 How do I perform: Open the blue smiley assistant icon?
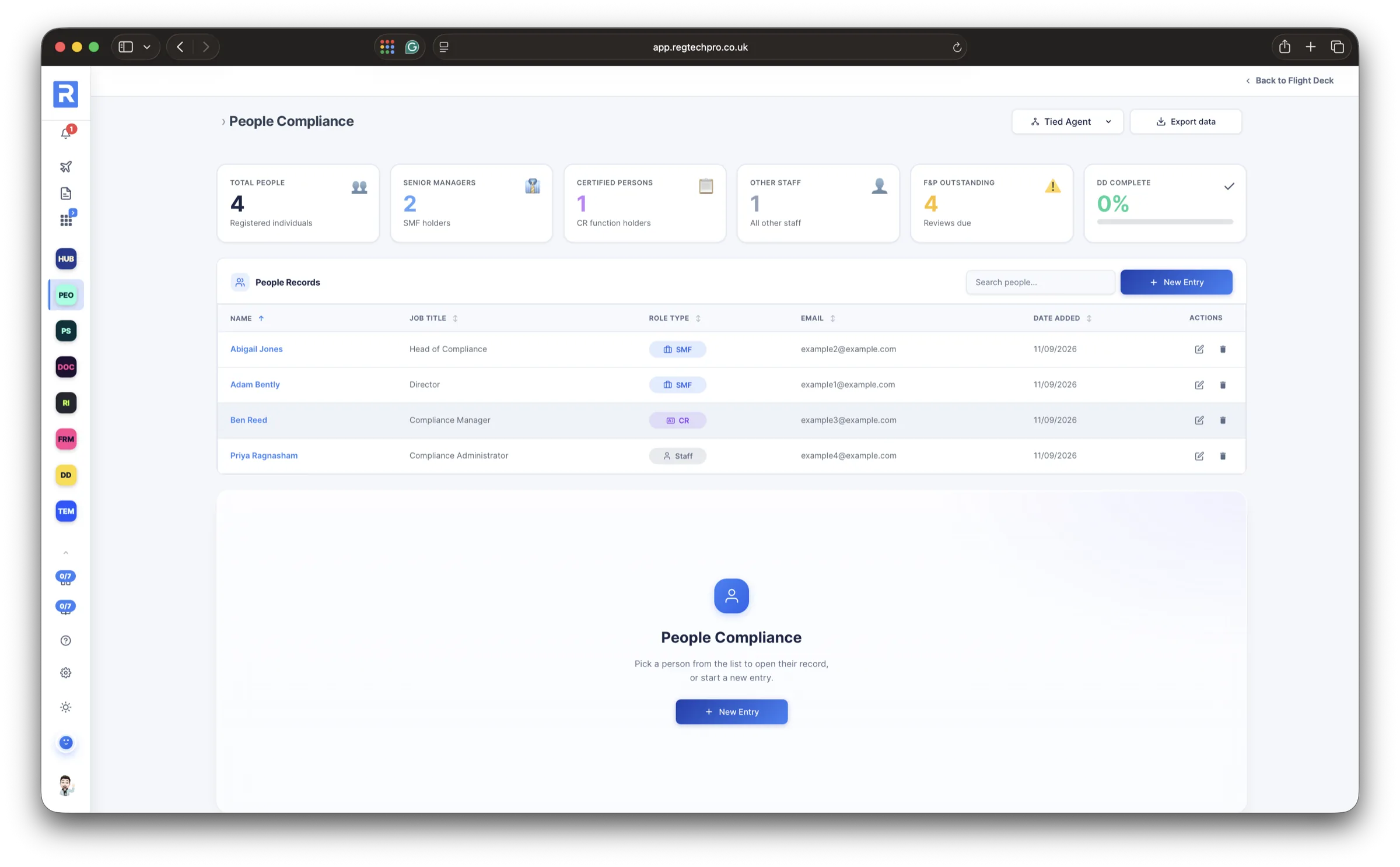point(66,743)
